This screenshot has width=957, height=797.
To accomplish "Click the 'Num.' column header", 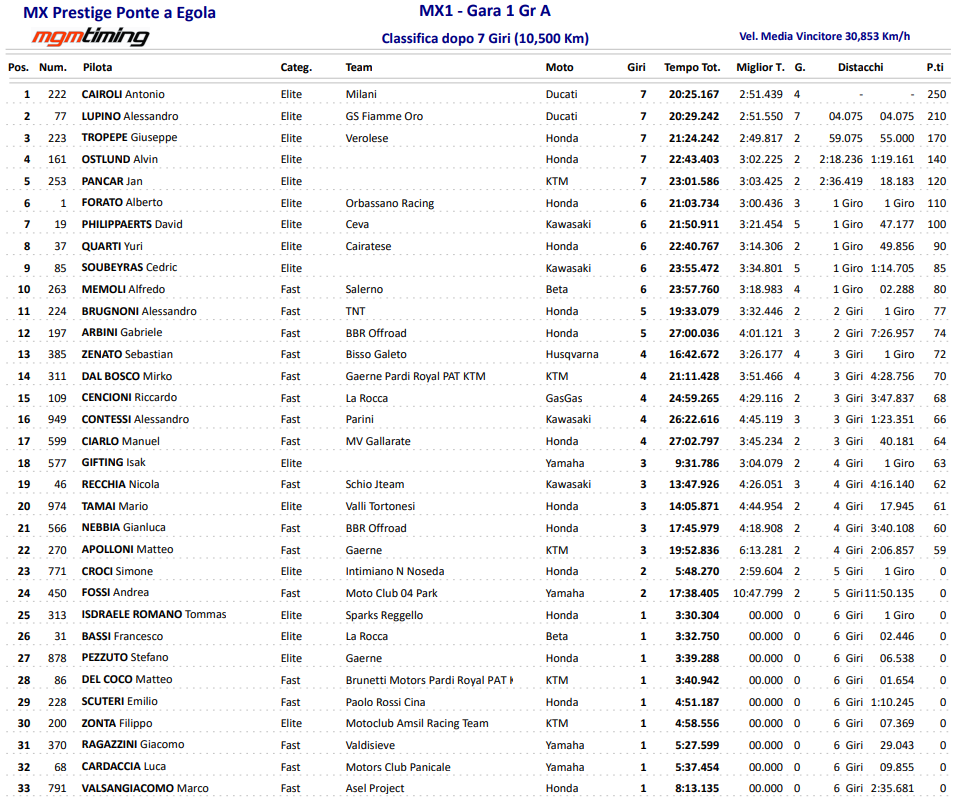I will (x=53, y=67).
